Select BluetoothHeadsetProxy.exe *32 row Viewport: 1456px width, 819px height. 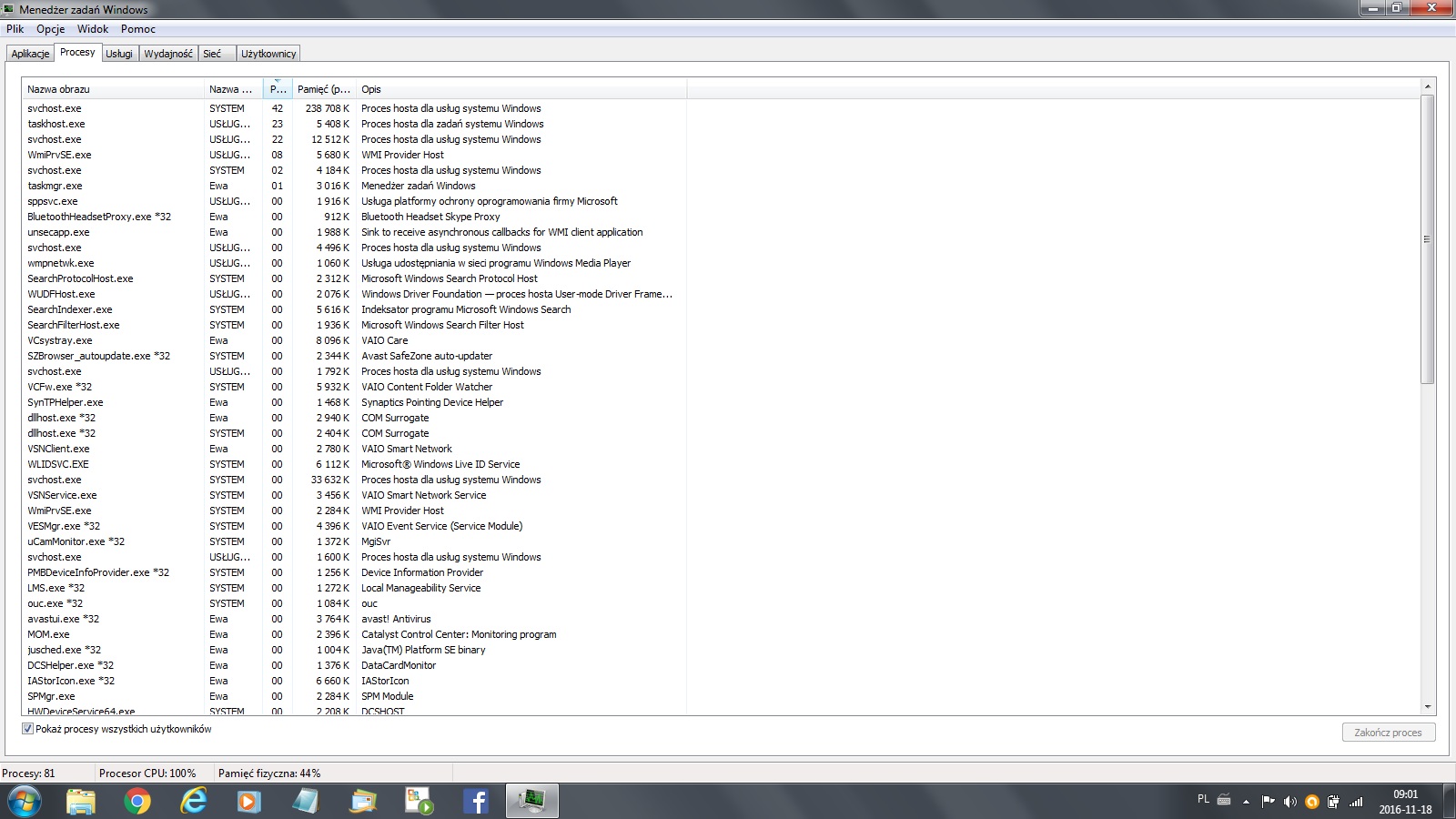(354, 217)
